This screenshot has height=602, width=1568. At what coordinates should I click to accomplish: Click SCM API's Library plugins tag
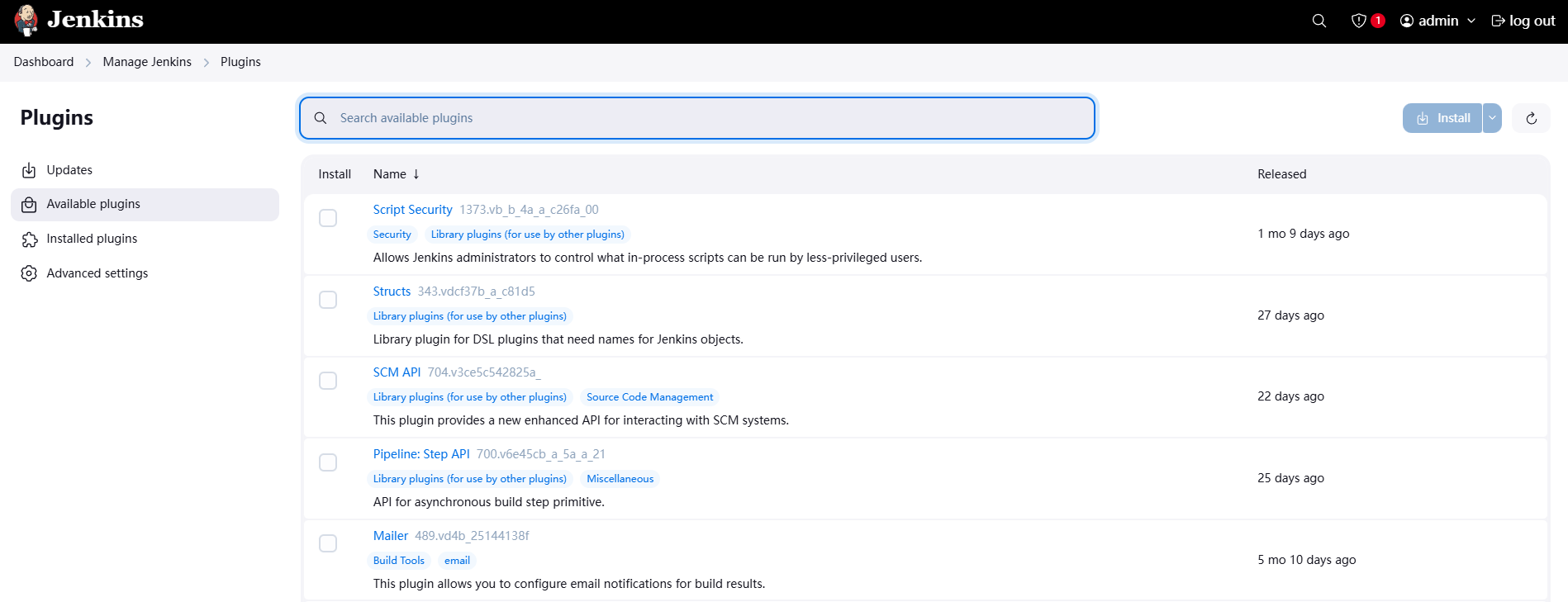point(470,397)
